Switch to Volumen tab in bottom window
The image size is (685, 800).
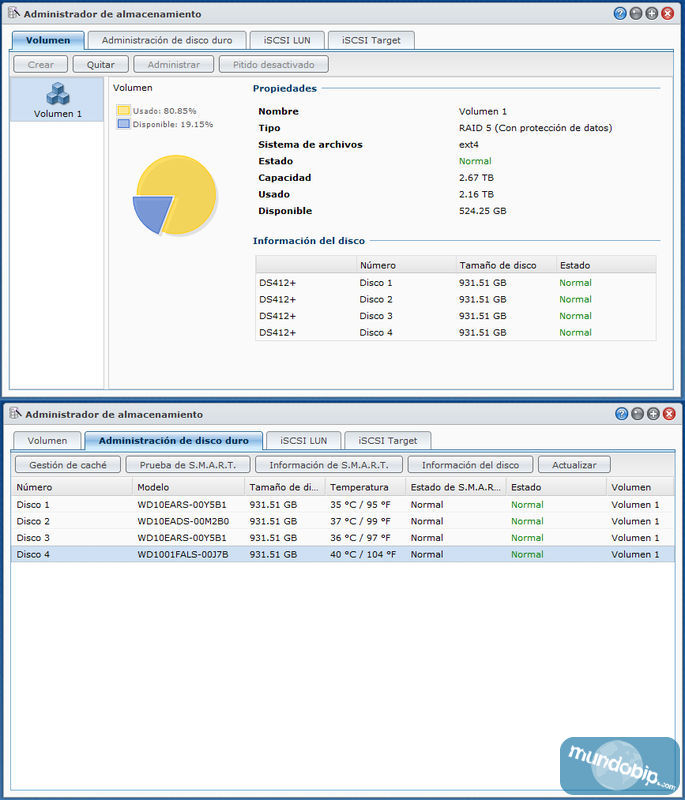point(47,441)
